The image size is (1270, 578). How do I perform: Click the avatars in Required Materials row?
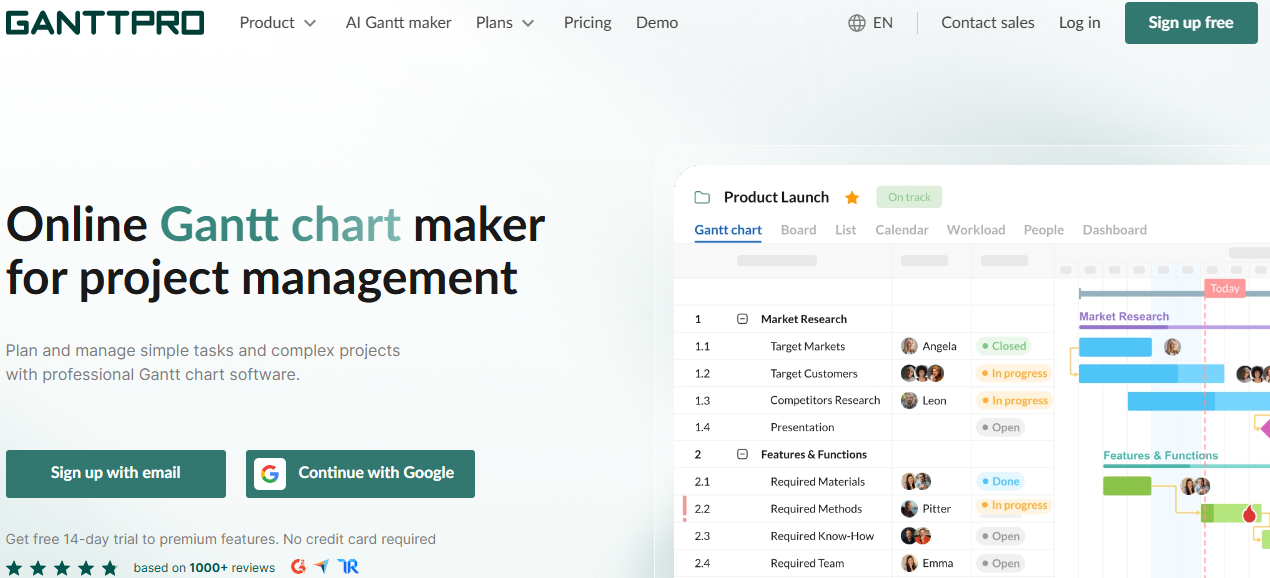916,481
